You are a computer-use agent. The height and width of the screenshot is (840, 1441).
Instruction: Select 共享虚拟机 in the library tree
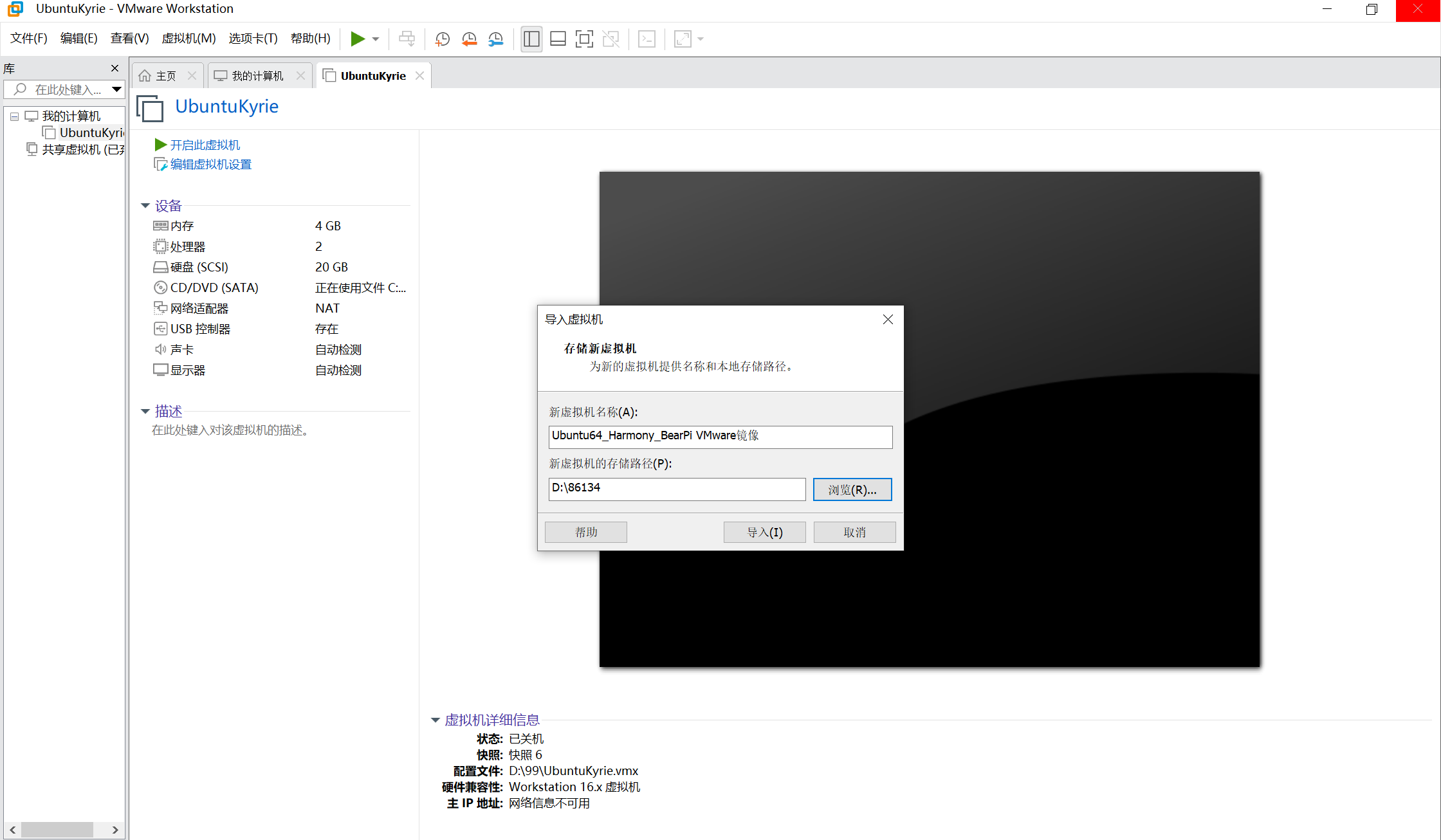tap(83, 149)
